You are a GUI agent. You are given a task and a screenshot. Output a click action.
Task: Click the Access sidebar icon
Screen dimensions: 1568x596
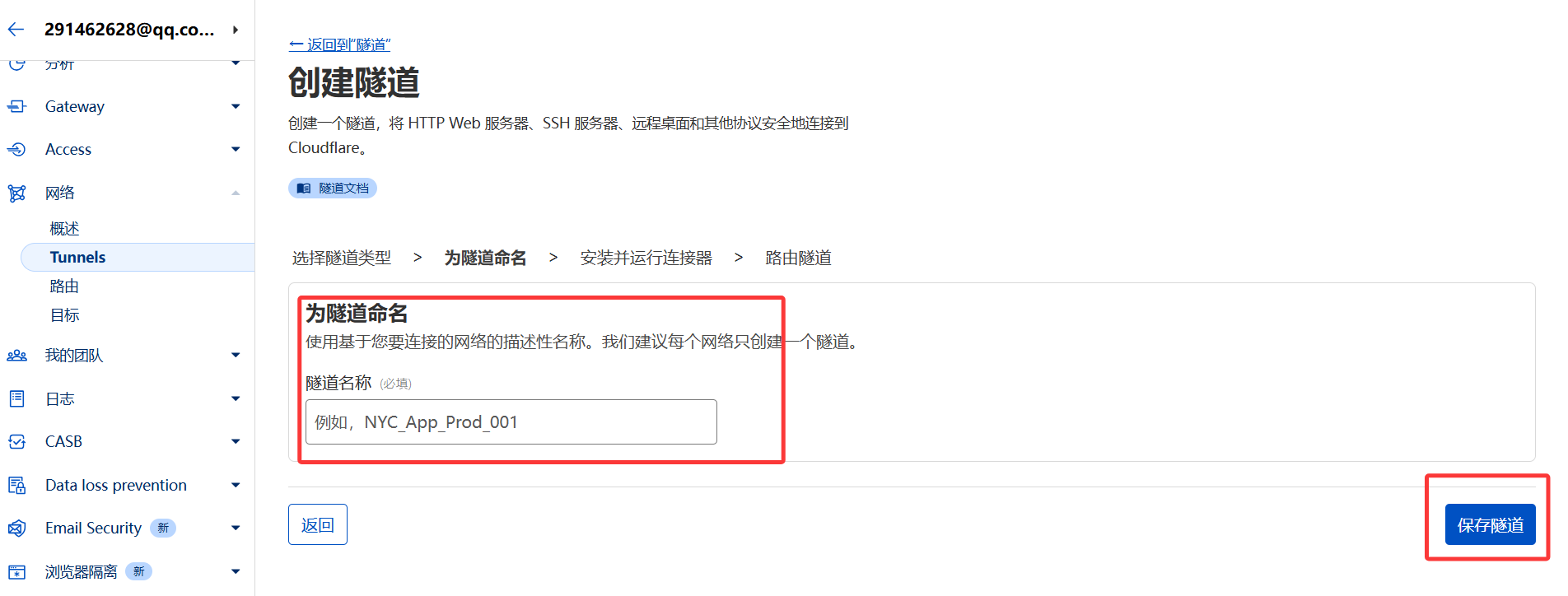[x=16, y=149]
